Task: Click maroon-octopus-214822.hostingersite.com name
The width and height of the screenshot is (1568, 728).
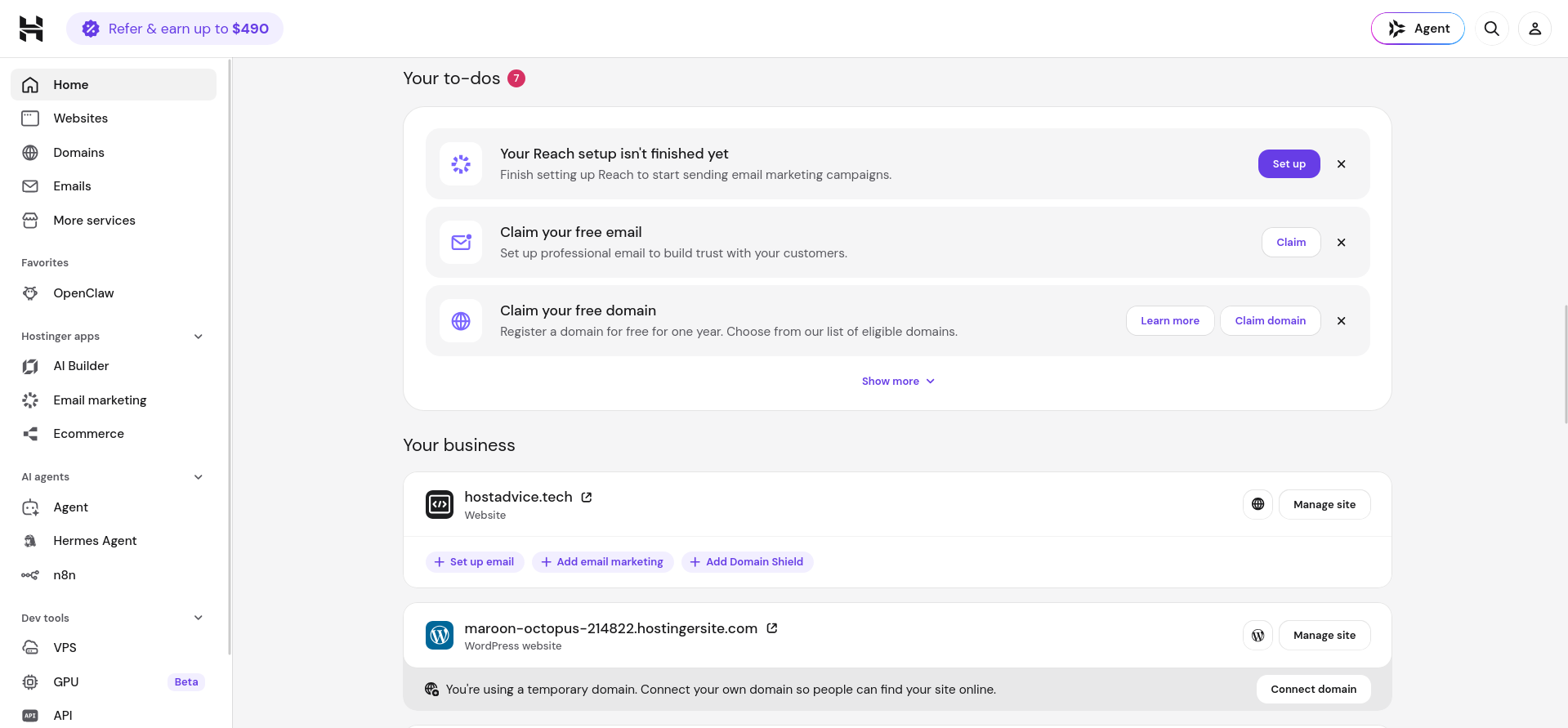Action: click(611, 628)
